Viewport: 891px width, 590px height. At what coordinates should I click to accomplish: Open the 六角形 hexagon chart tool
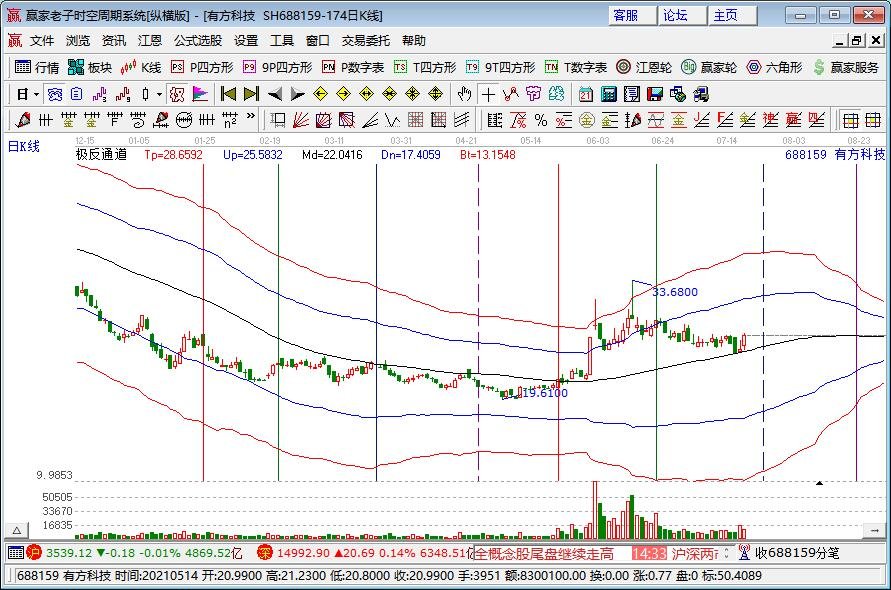pyautogui.click(x=774, y=67)
